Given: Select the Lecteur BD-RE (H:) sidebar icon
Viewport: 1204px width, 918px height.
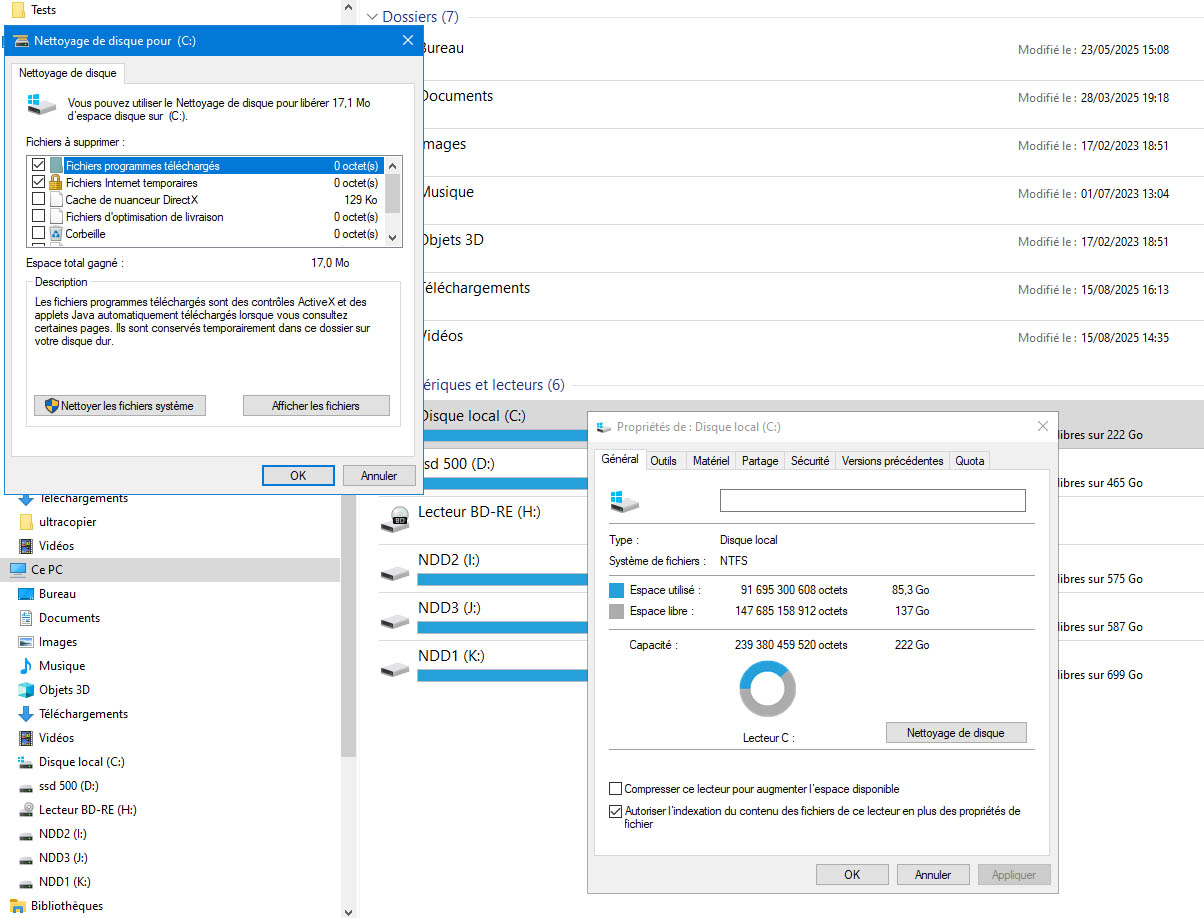Looking at the screenshot, I should [x=26, y=810].
